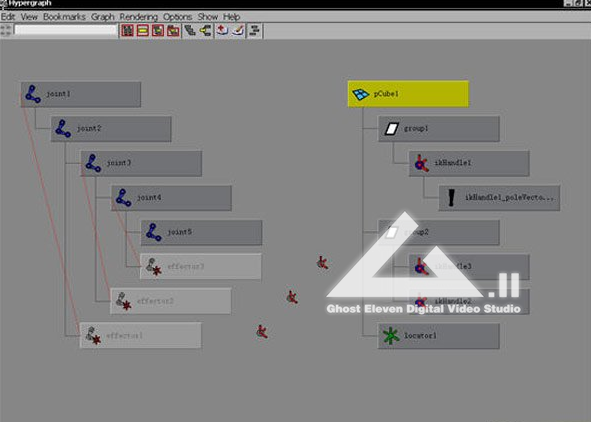The image size is (591, 422).
Task: Click the Frame Branch toolbar icon
Action: (x=173, y=31)
